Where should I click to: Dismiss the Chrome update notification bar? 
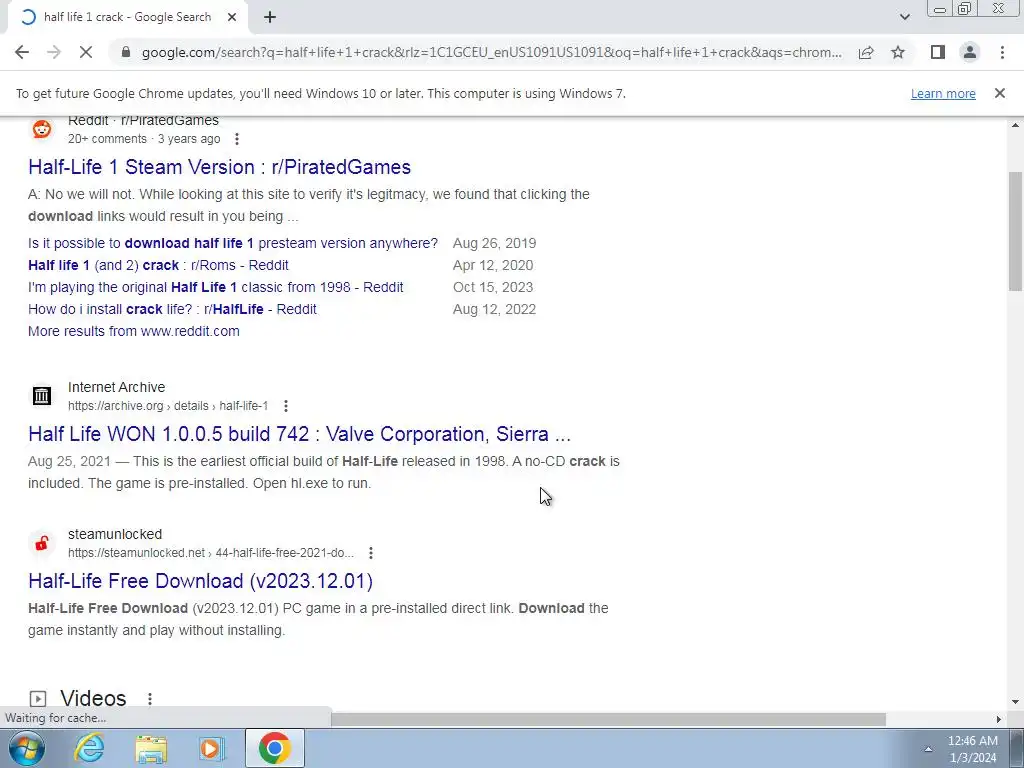999,93
